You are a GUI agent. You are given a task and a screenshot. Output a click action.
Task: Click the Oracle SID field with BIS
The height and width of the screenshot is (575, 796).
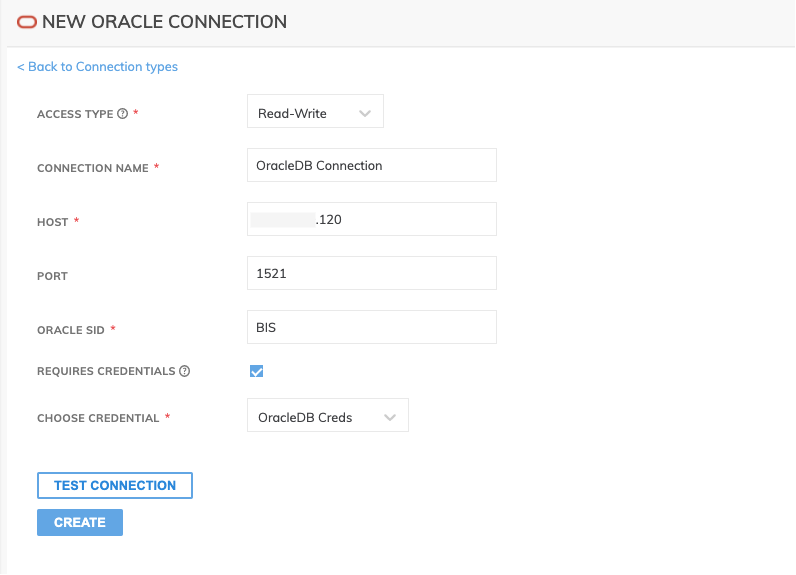[x=372, y=327]
